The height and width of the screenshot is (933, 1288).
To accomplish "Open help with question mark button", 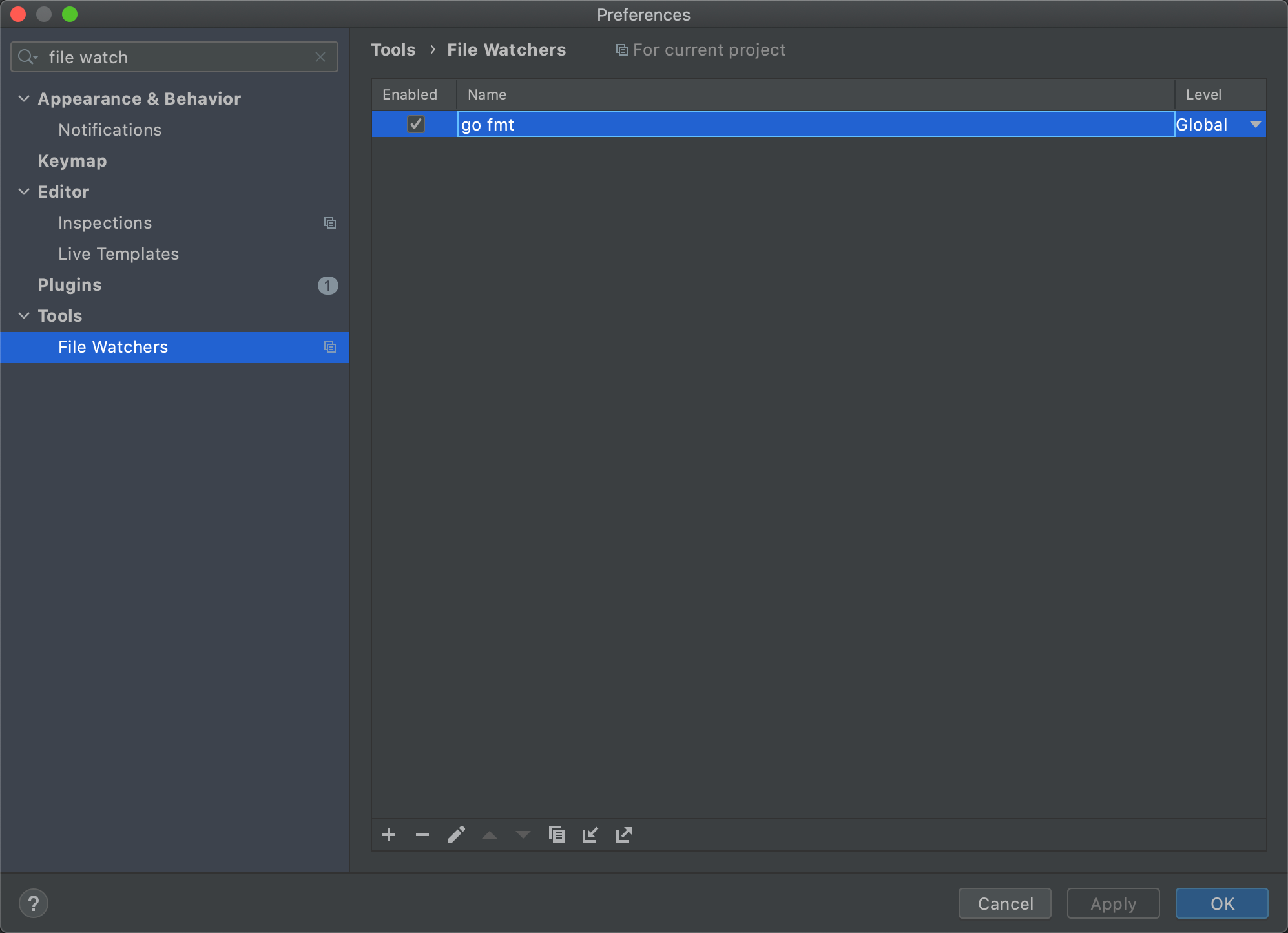I will [34, 903].
